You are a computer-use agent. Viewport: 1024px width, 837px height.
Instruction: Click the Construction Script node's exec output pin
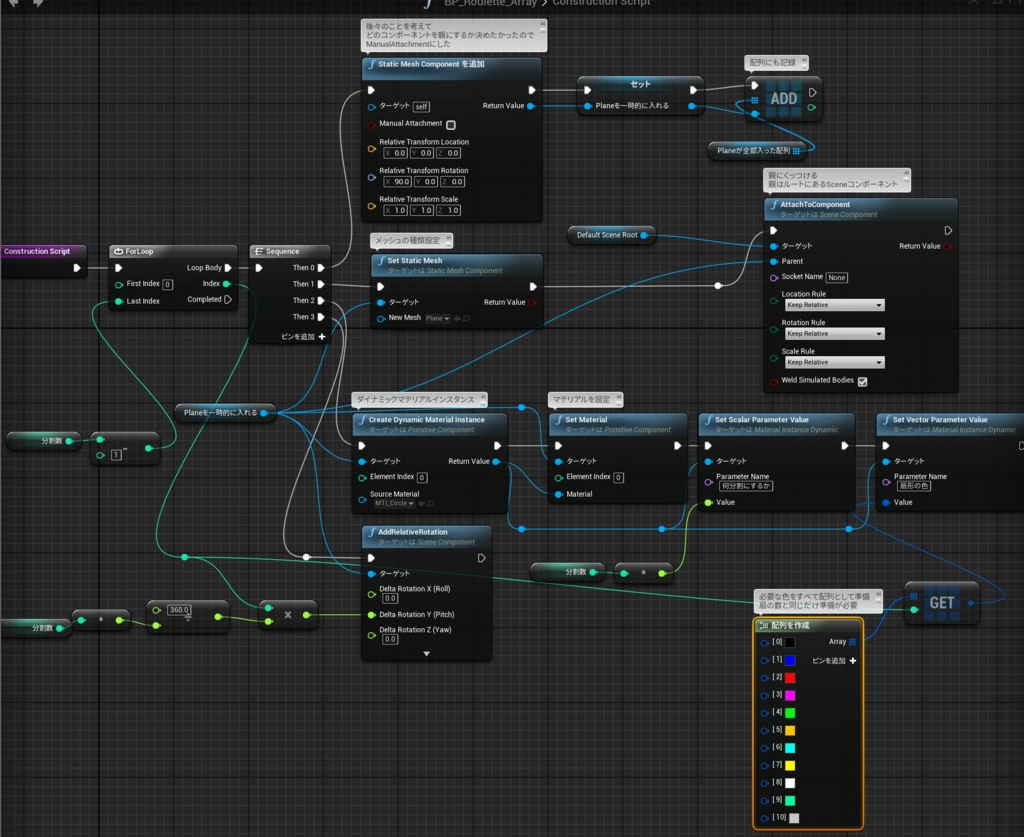(77, 268)
